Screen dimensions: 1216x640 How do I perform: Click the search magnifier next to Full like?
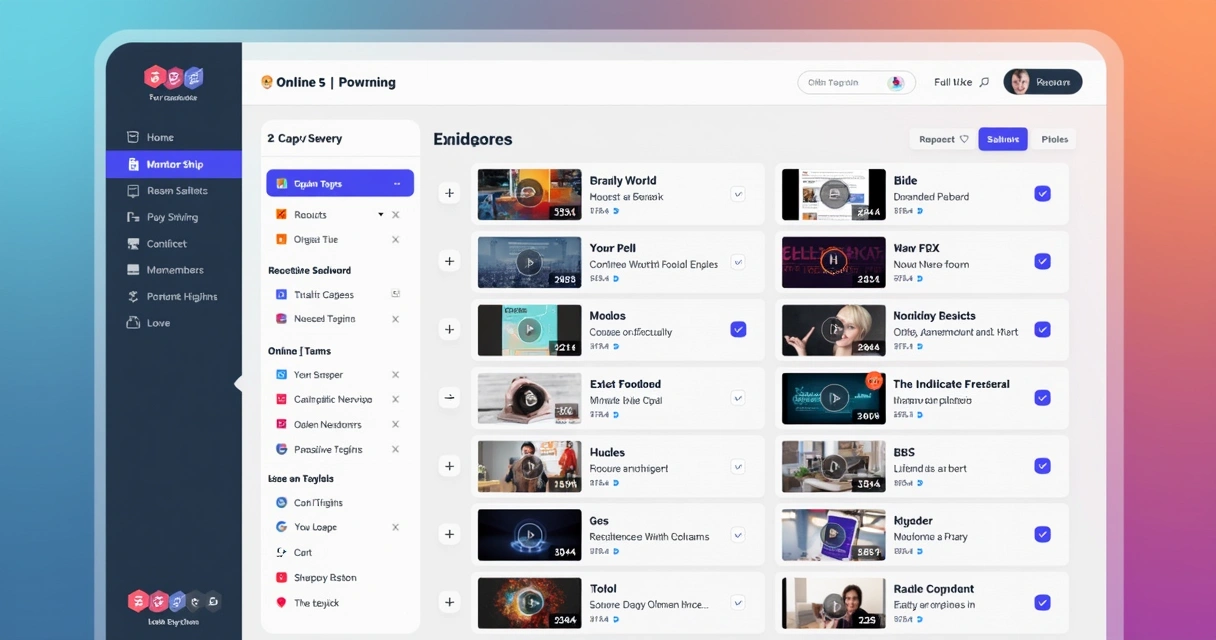[984, 81]
